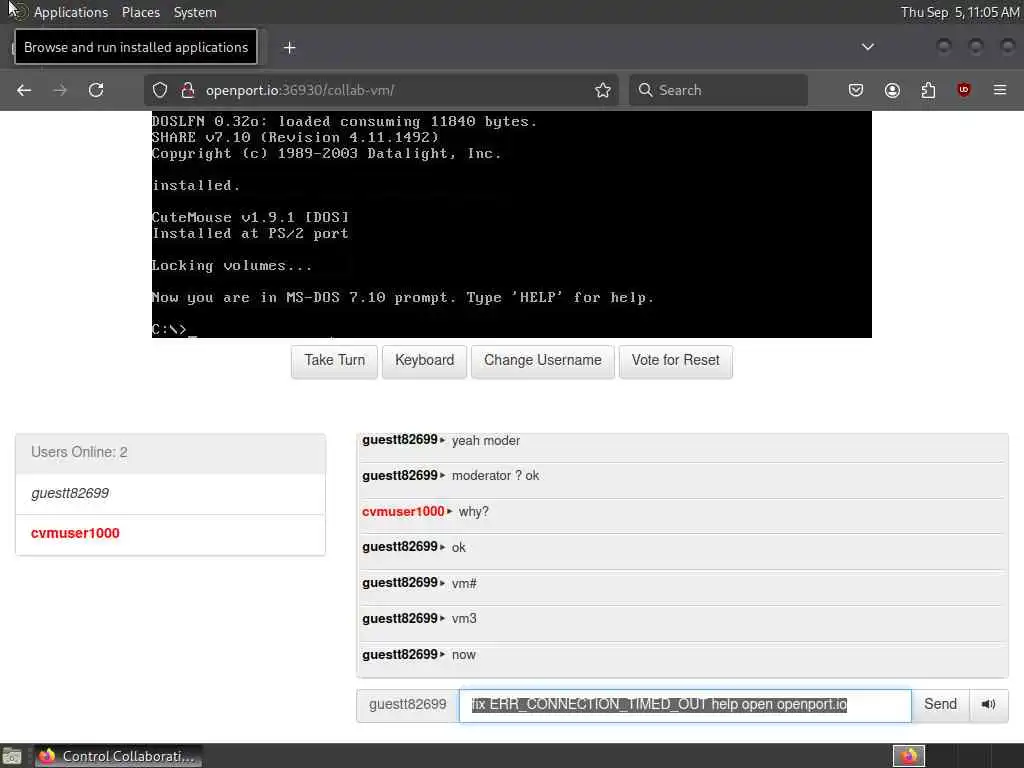Open the tracking protection shield icon

(x=160, y=90)
